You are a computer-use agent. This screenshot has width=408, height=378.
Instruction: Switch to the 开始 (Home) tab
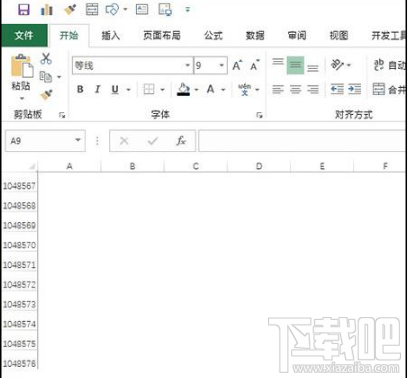pos(69,35)
